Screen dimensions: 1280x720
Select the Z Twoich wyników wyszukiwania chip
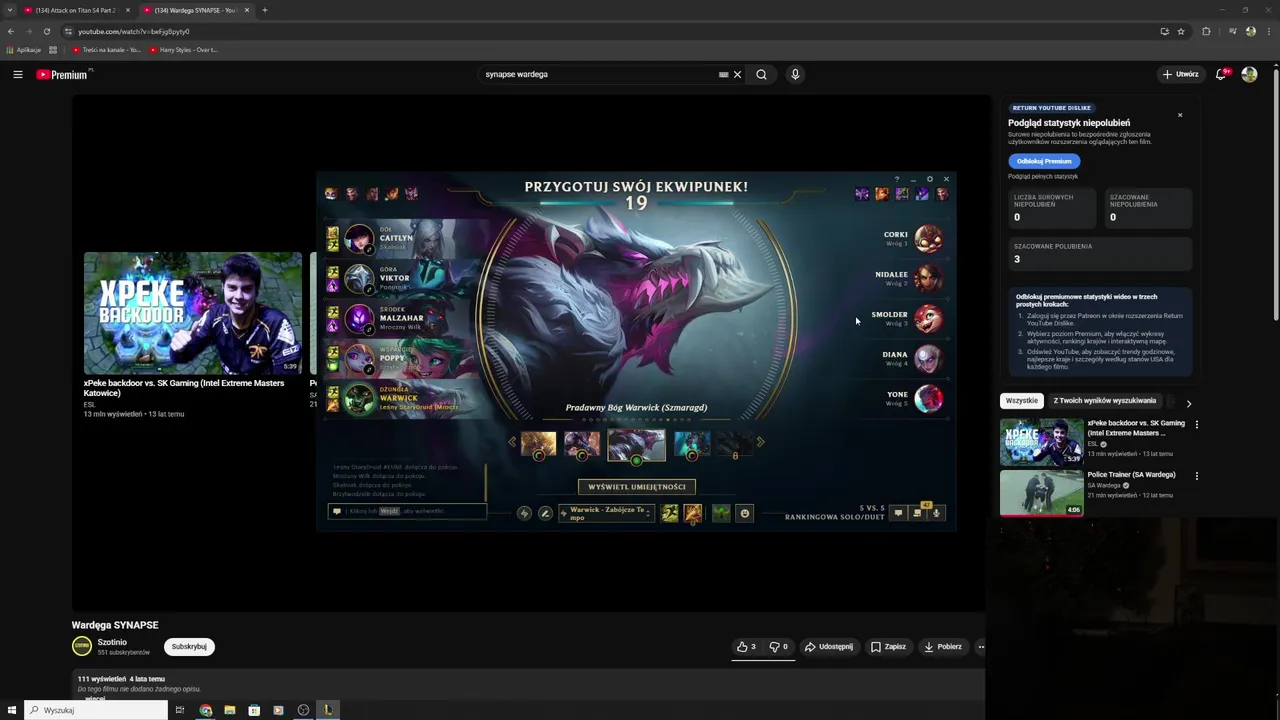tap(1104, 401)
